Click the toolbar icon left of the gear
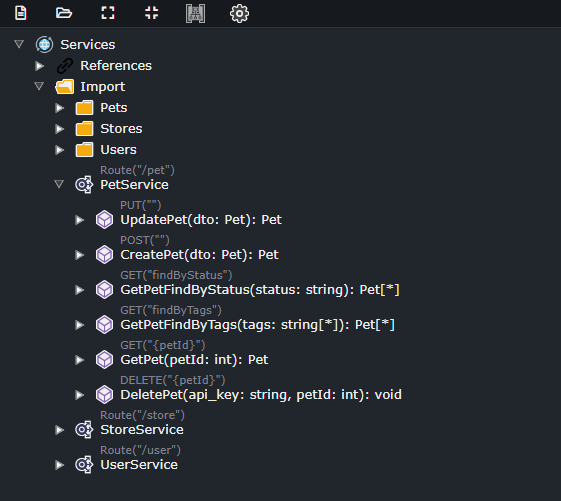561x501 pixels. (195, 14)
